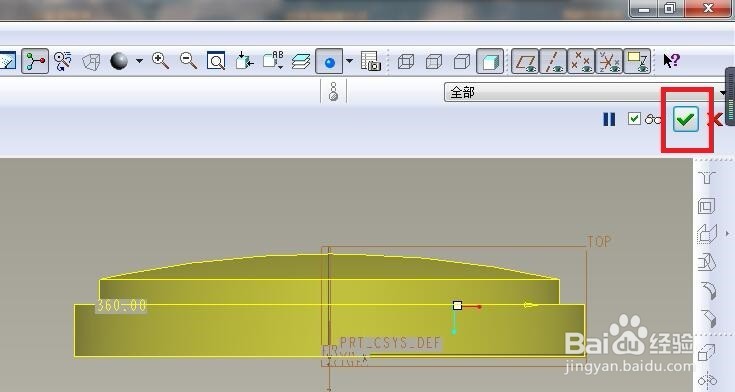Click the 3D box view mode icon

(91, 62)
